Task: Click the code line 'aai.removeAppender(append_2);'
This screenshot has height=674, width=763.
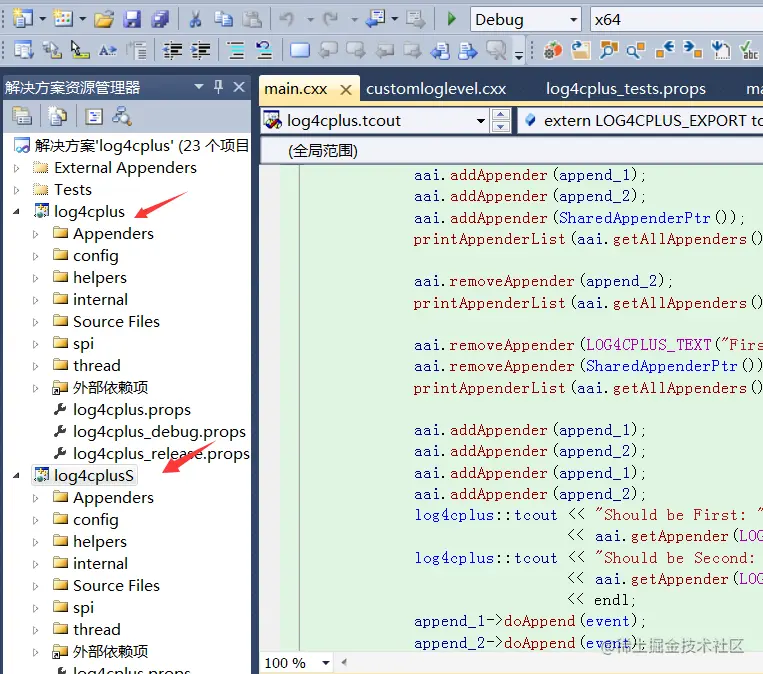Action: pyautogui.click(x=544, y=281)
